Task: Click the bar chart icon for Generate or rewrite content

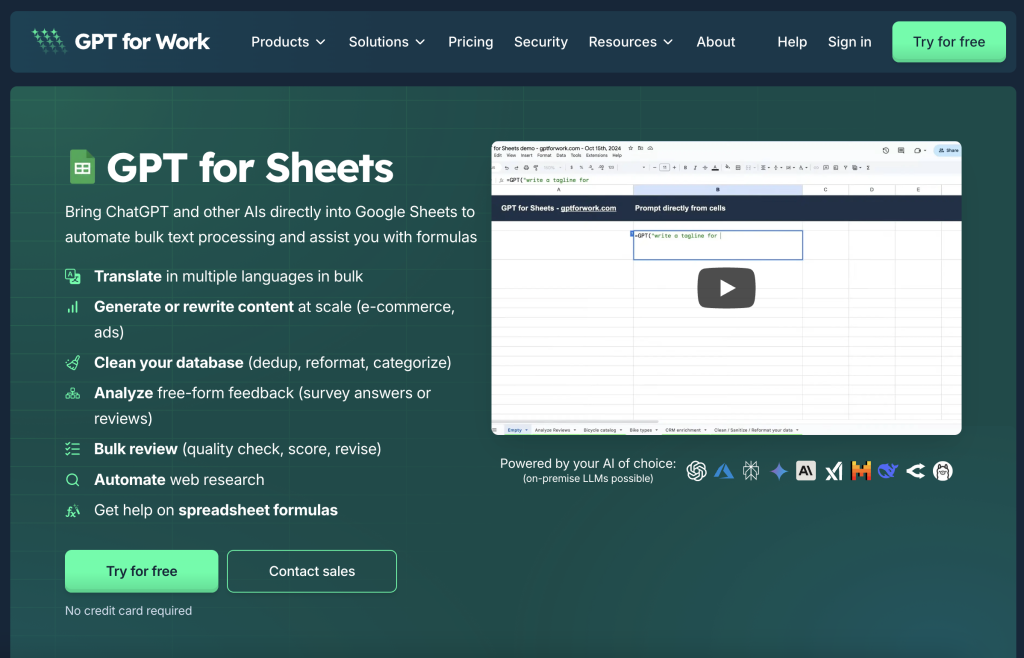Action: click(x=72, y=307)
